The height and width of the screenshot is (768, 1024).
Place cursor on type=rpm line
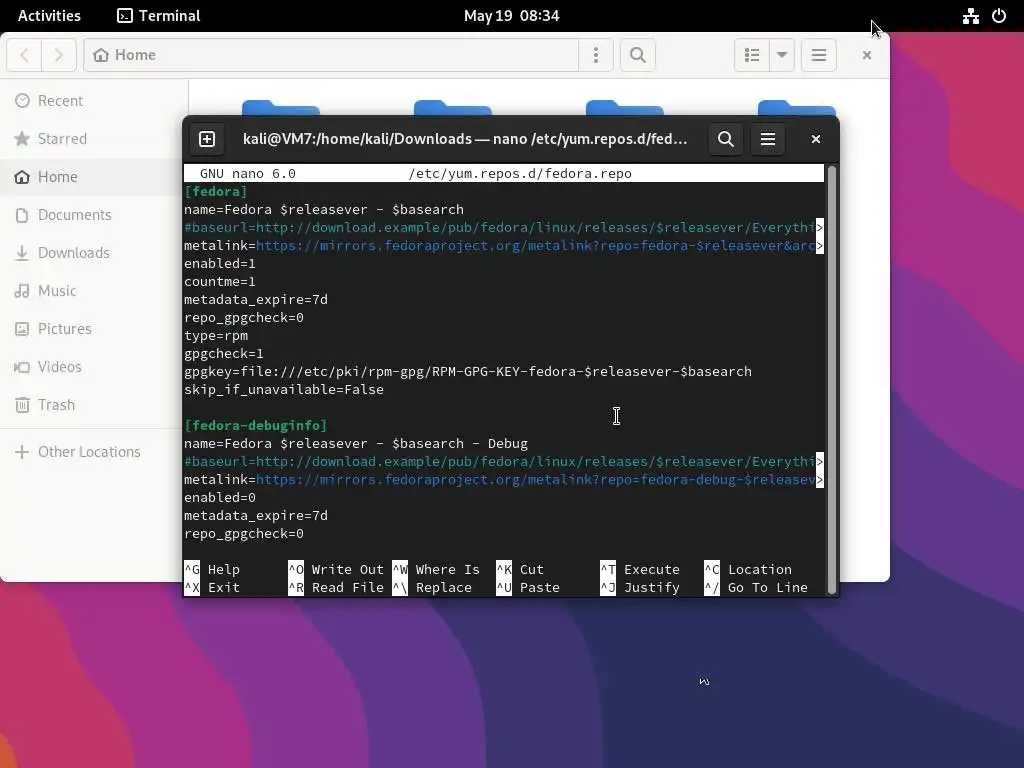216,336
